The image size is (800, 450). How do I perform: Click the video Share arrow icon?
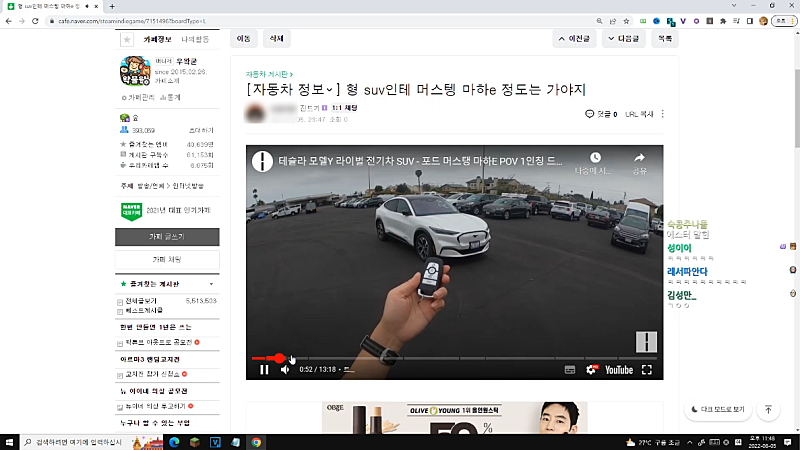[x=639, y=158]
